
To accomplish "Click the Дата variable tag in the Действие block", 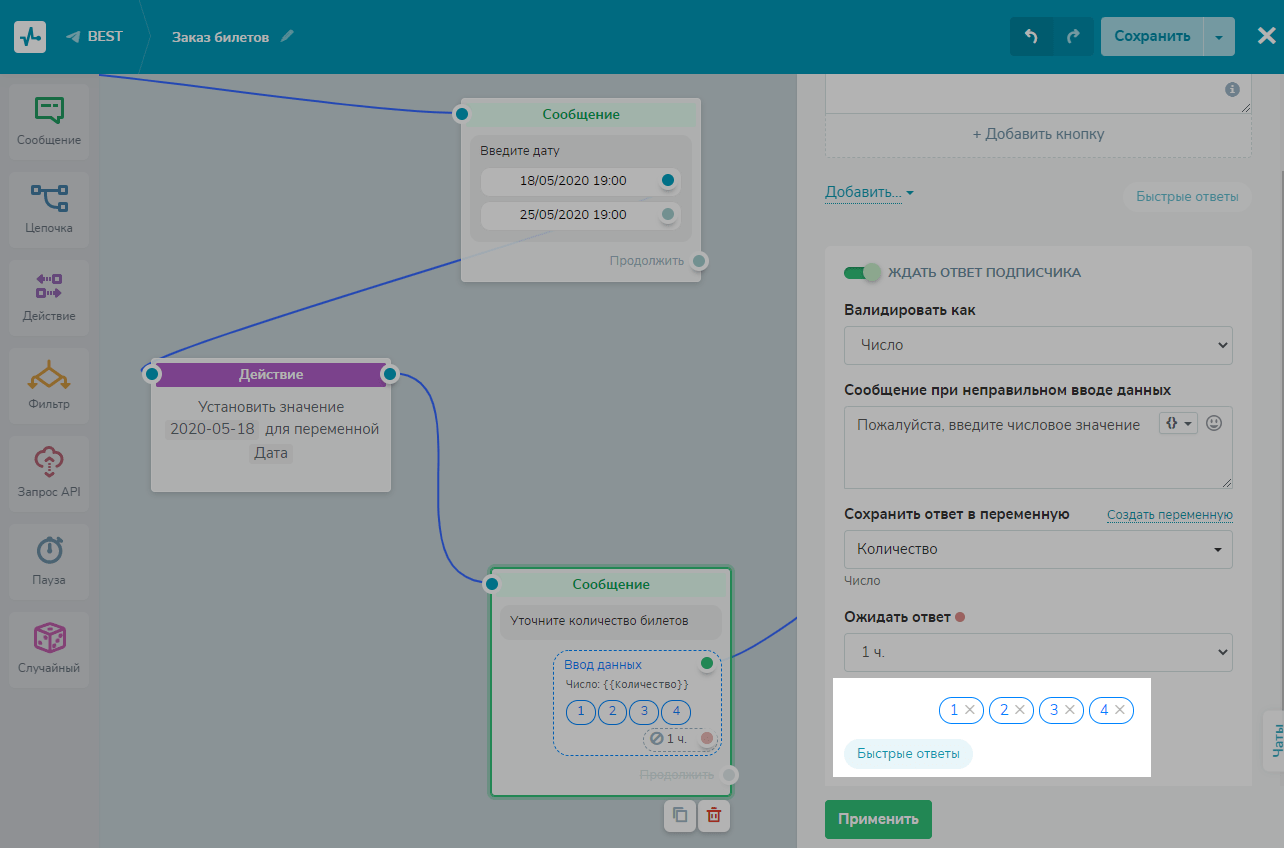I will 271,453.
